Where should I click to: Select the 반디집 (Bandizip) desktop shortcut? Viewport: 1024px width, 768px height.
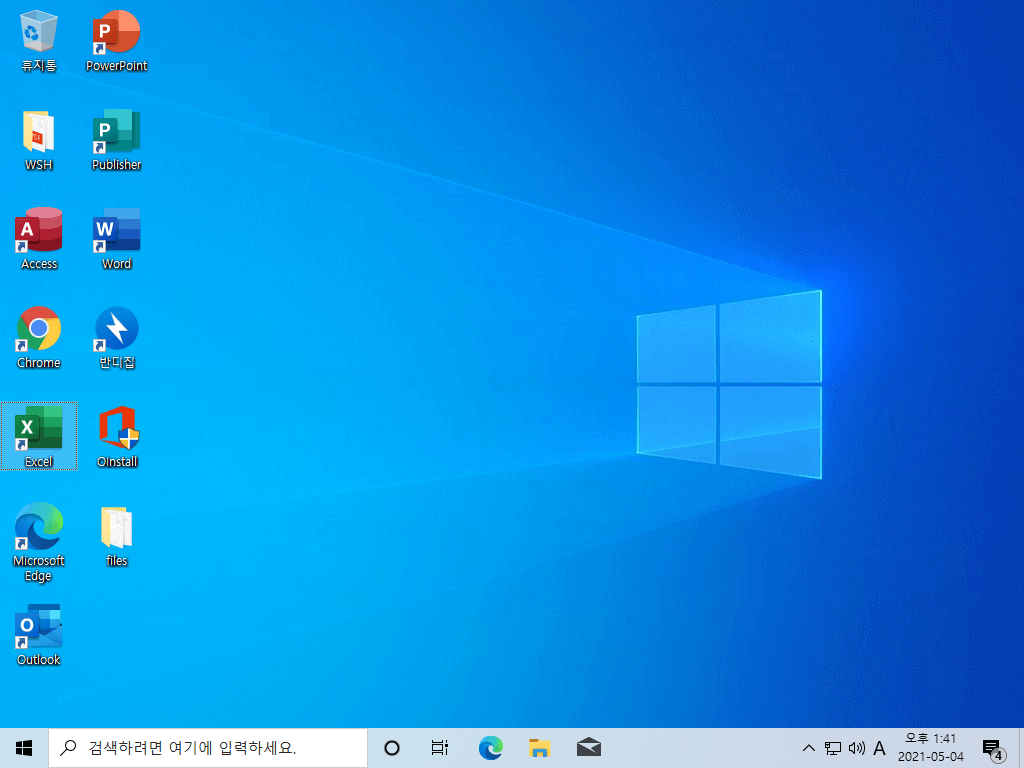click(116, 338)
